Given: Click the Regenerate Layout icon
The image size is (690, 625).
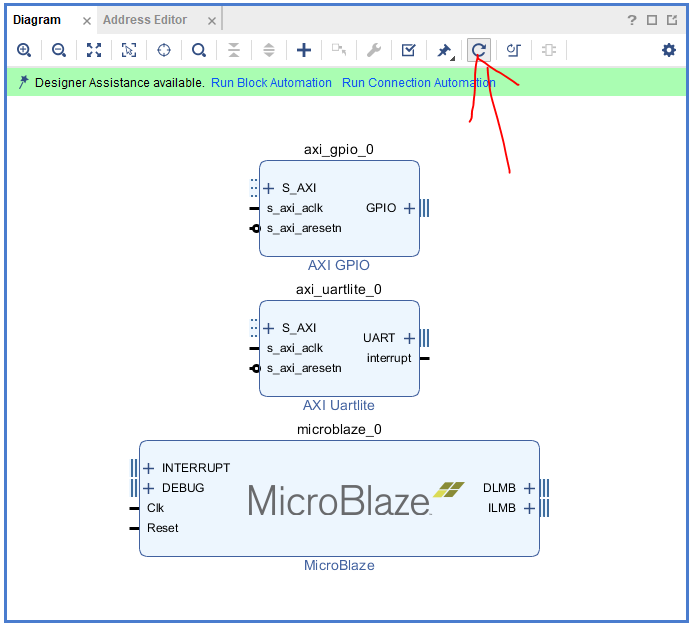Looking at the screenshot, I should point(479,50).
